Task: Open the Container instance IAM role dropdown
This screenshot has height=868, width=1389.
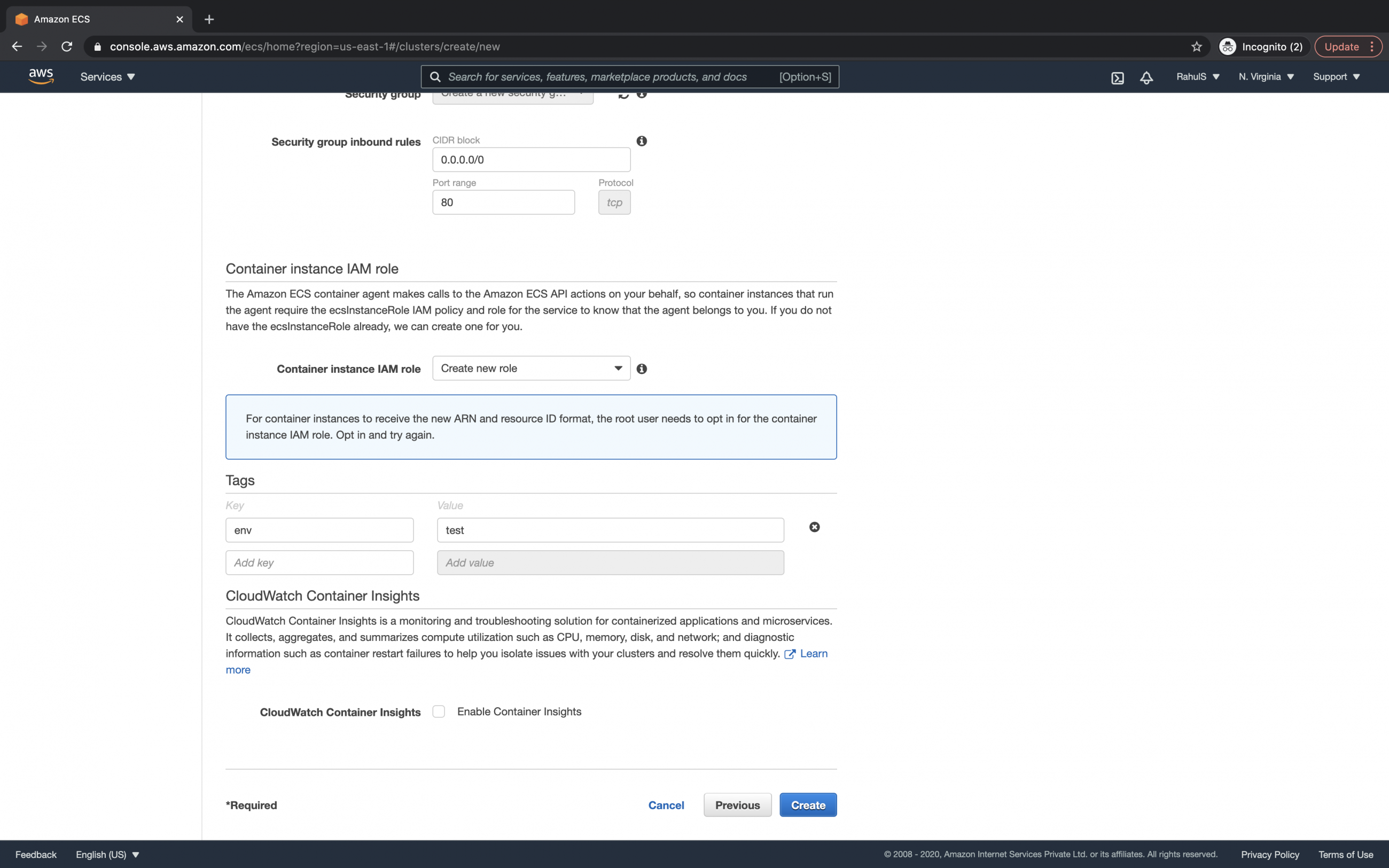Action: tap(530, 368)
